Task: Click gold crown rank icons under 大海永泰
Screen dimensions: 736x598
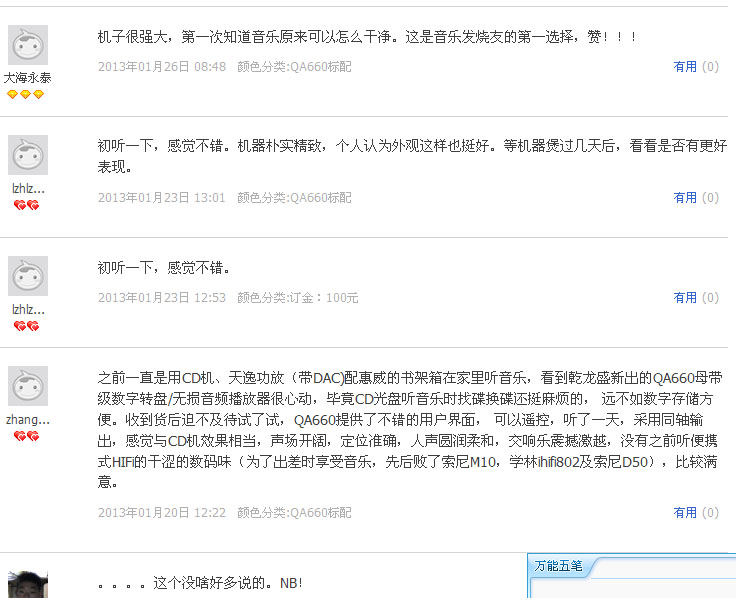Action: (x=26, y=94)
